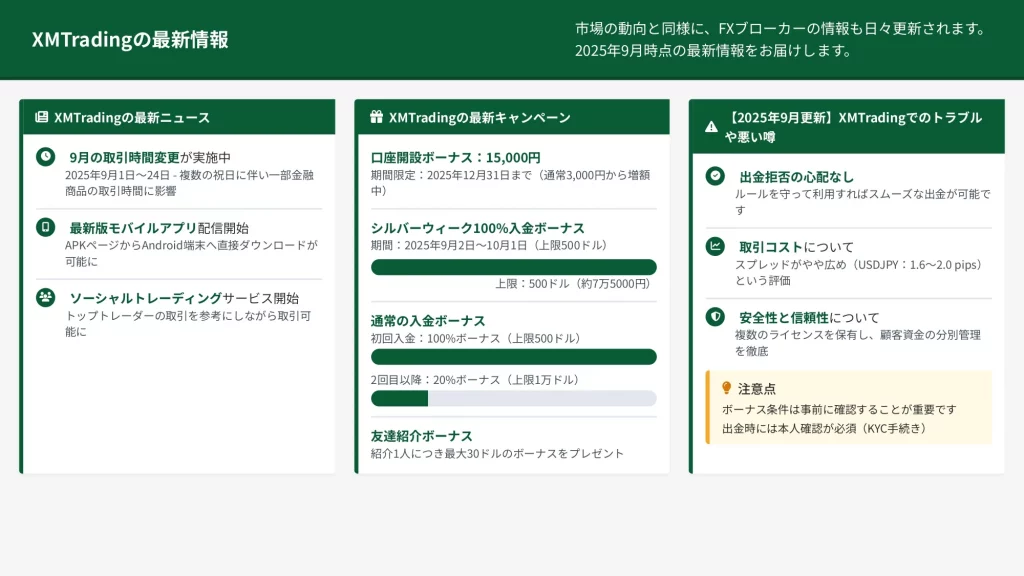Click the clock icon next to 9月の取引時間変更
The height and width of the screenshot is (576, 1024).
pos(45,157)
